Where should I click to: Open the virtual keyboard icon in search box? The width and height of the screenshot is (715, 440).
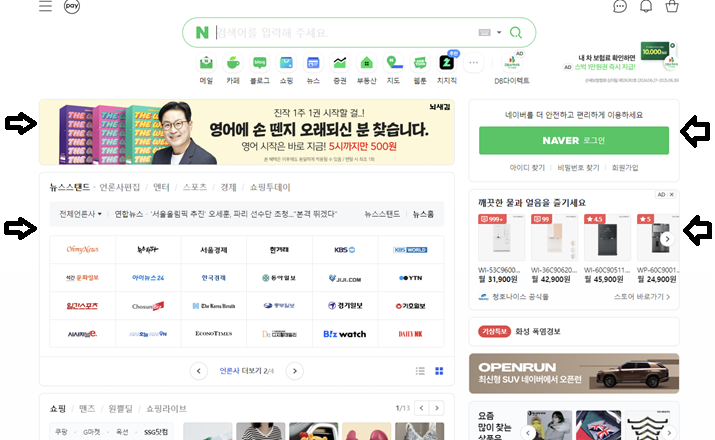click(x=484, y=32)
